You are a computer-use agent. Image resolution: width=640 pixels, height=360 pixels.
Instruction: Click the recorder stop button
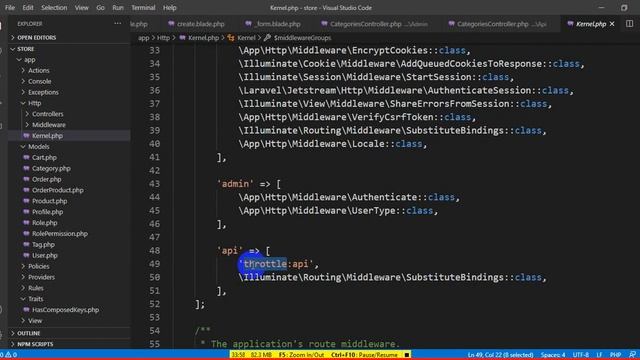(407, 355)
